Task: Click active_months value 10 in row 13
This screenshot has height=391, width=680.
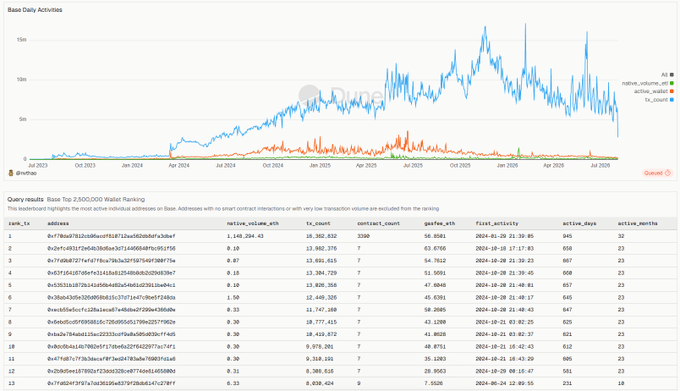Action: pyautogui.click(x=621, y=383)
